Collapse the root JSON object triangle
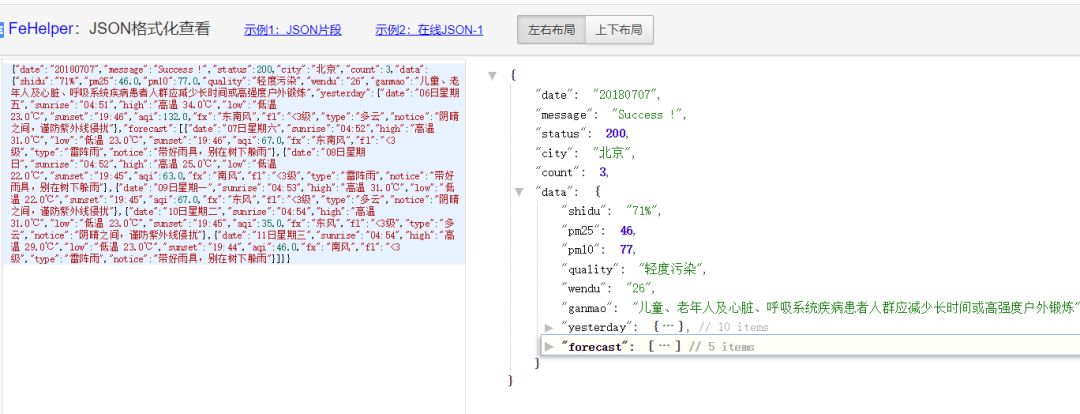The image size is (1080, 414). coord(492,76)
